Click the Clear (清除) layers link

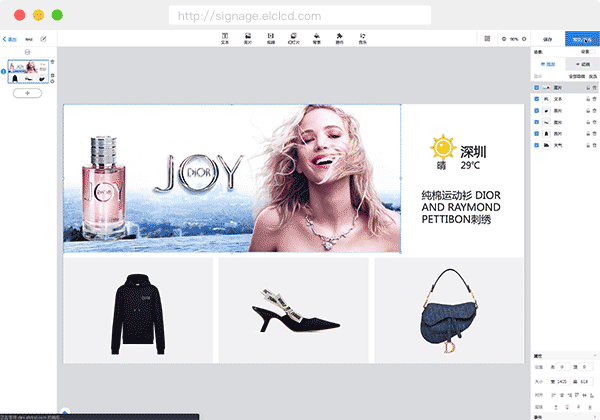[593, 76]
